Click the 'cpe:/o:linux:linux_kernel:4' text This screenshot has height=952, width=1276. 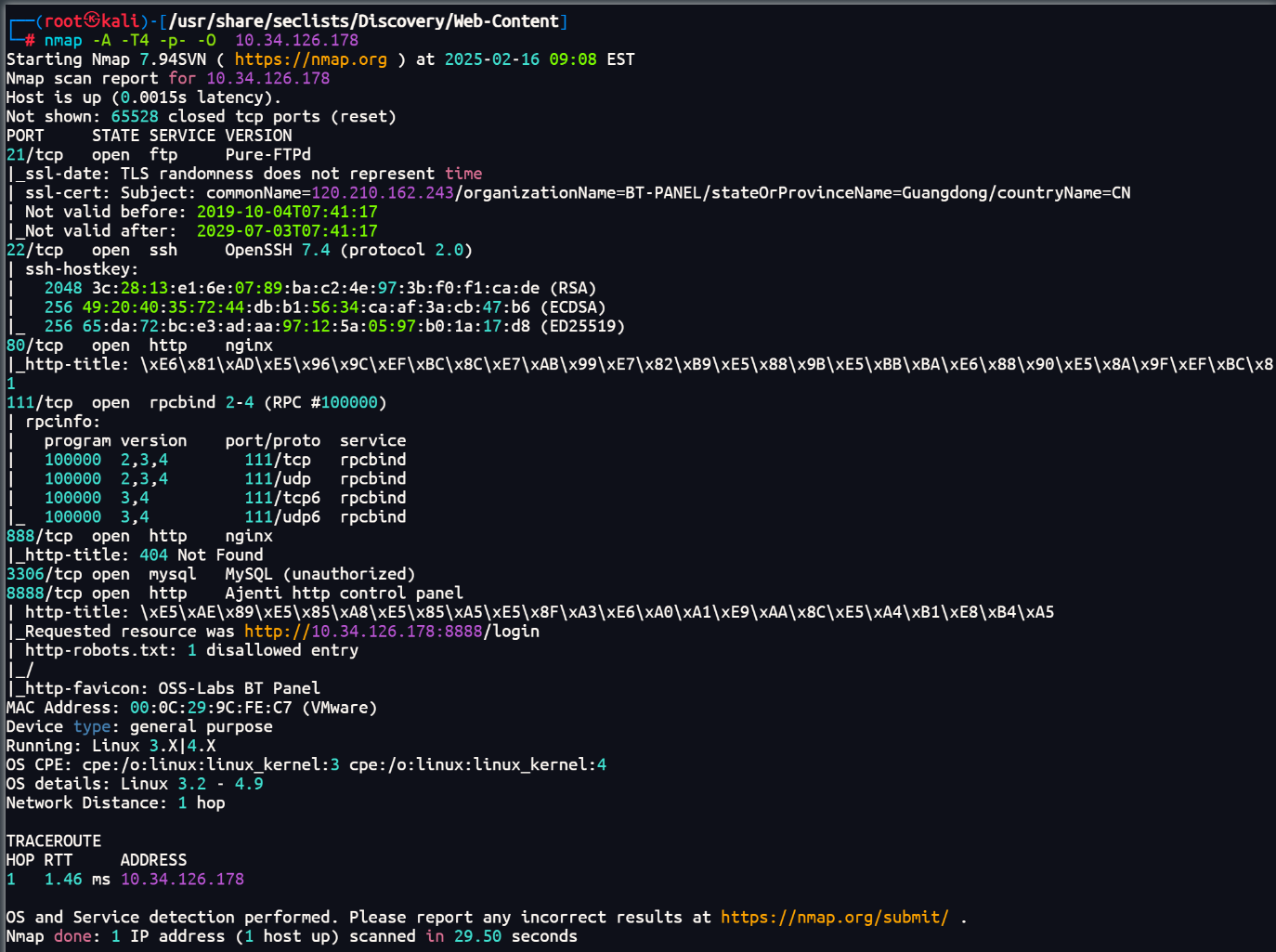477,764
